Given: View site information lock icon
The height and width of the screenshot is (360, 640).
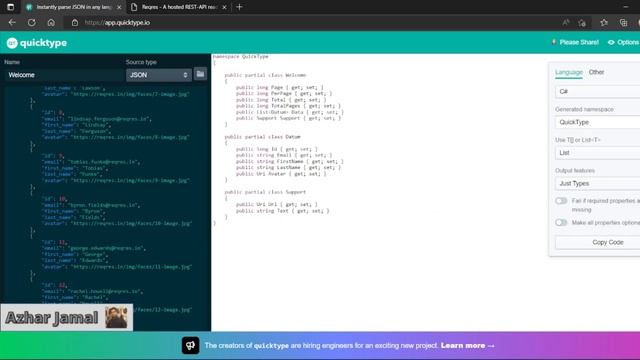Looking at the screenshot, I should coord(75,23).
